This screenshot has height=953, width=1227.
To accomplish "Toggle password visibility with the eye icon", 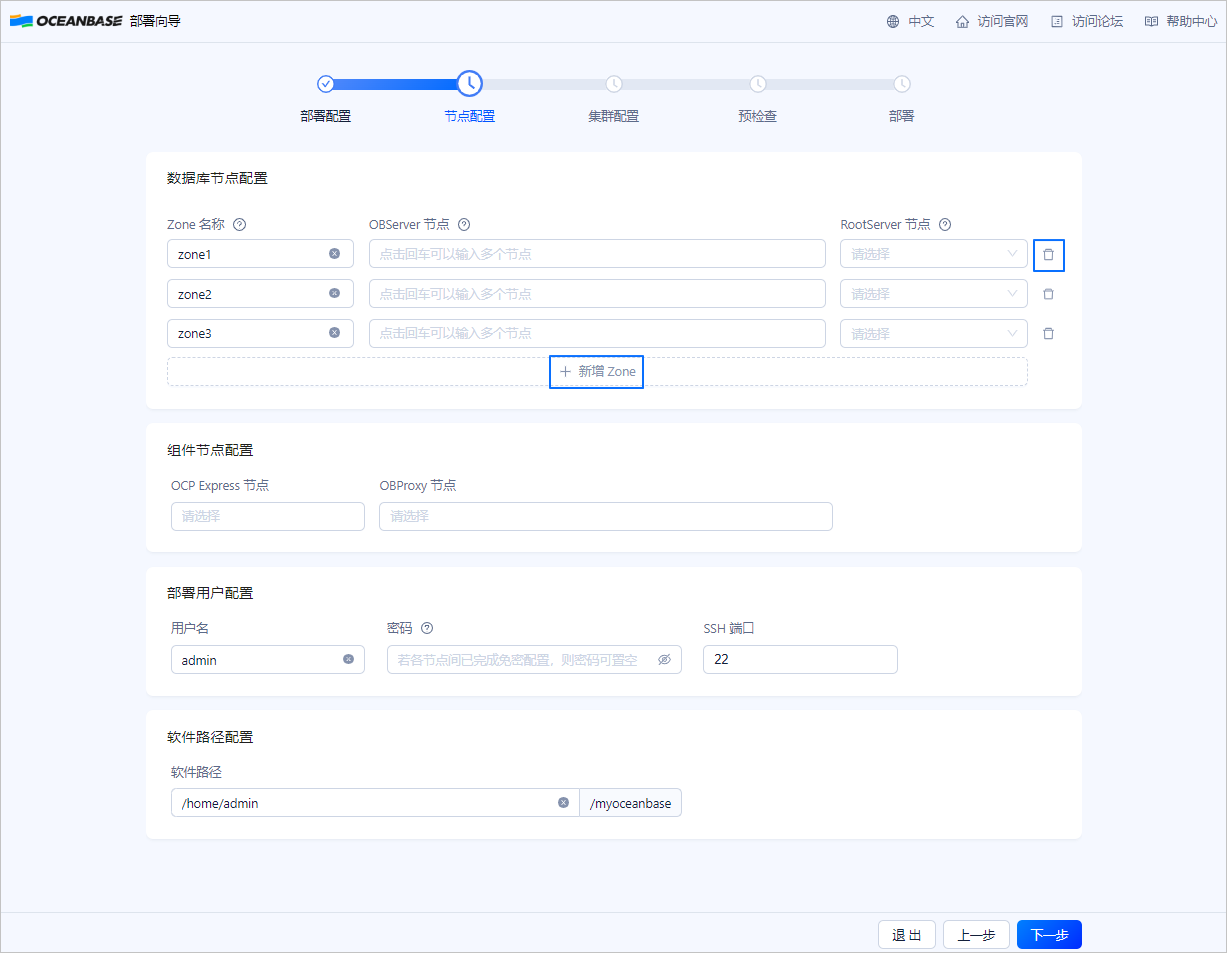I will point(664,659).
